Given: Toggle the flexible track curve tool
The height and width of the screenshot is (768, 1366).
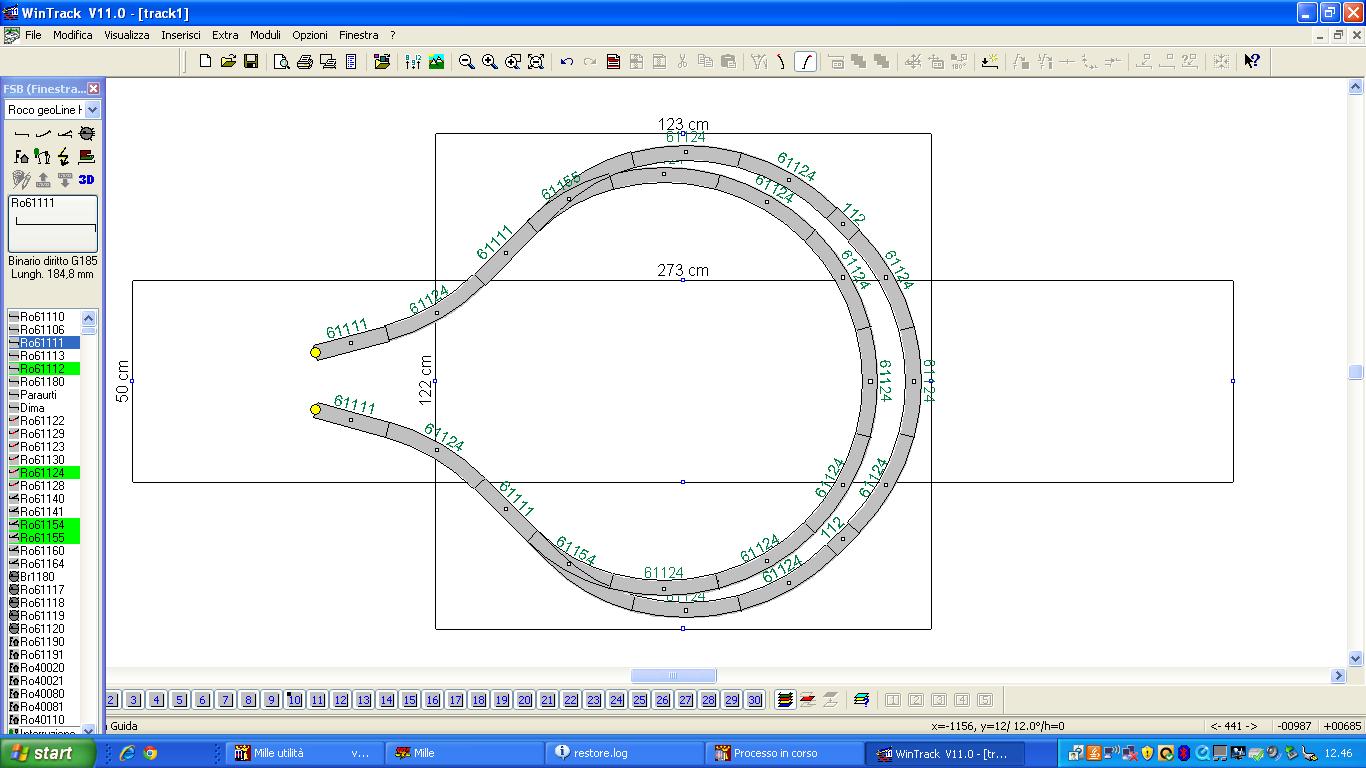Looking at the screenshot, I should point(805,61).
